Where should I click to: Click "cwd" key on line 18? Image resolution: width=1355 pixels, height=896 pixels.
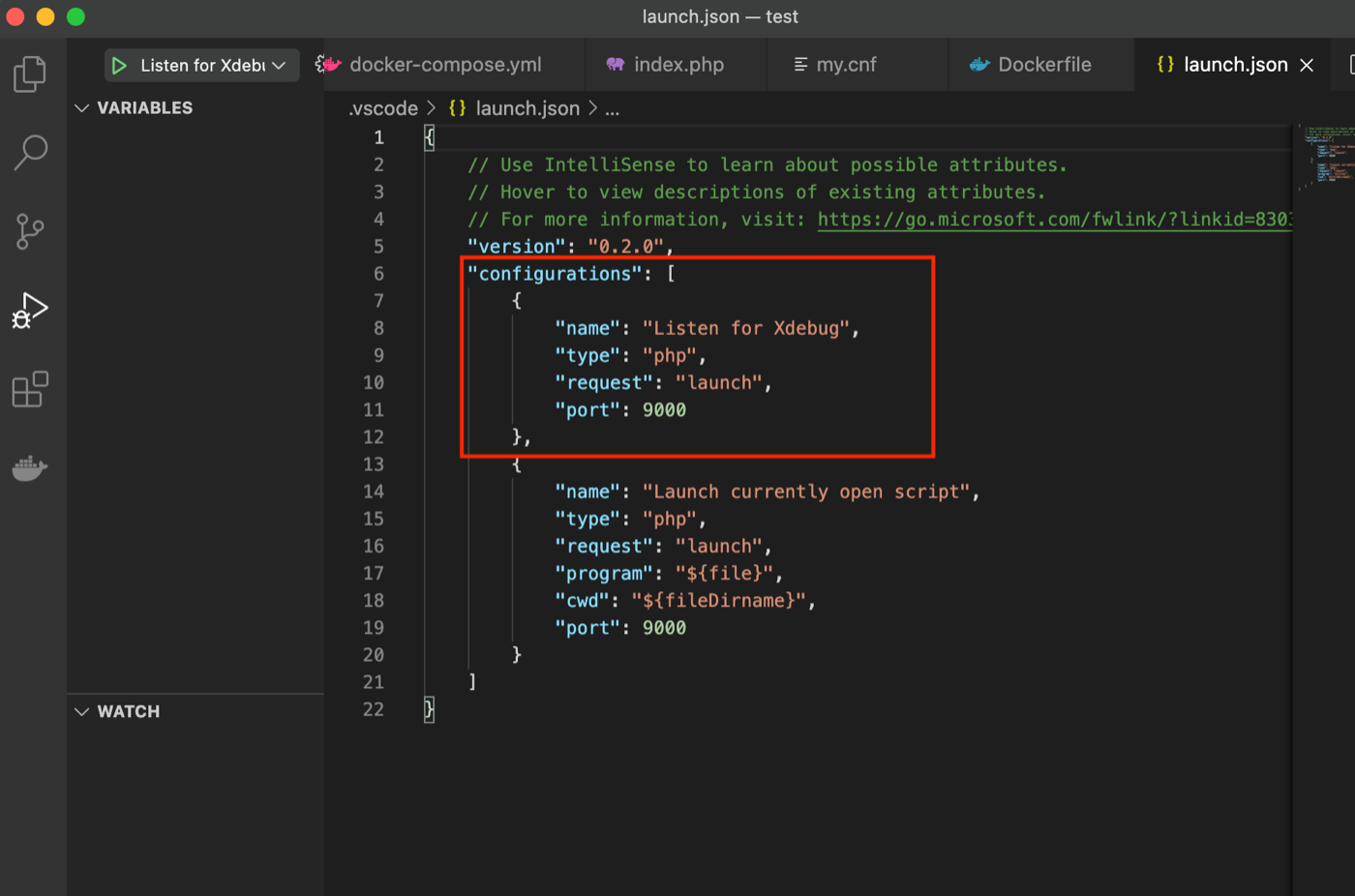pos(583,600)
